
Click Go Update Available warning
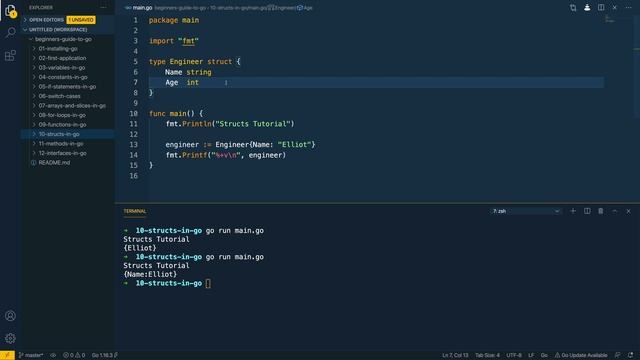tap(581, 355)
